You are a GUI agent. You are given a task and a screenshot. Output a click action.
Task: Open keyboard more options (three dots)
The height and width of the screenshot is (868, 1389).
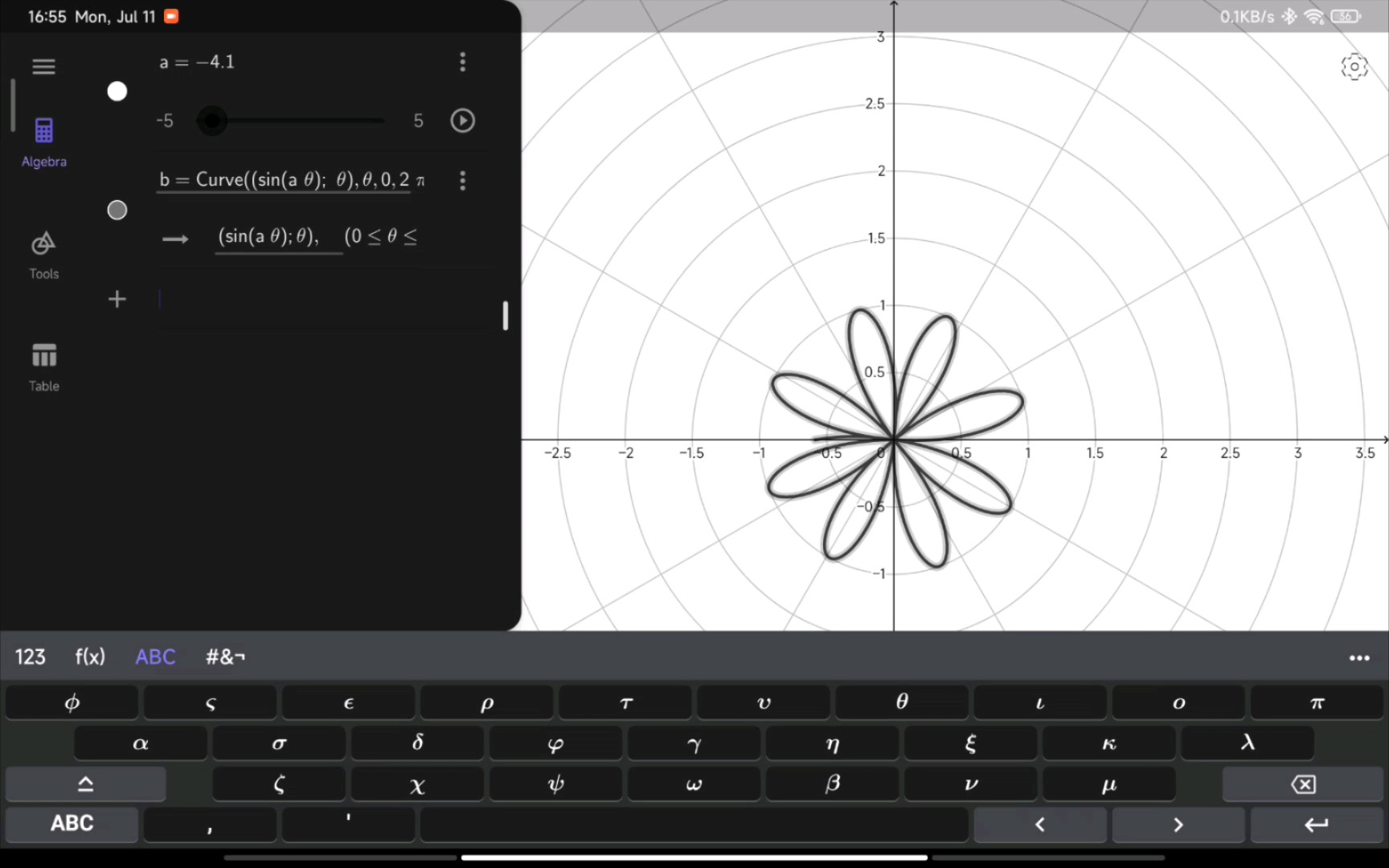1359,657
